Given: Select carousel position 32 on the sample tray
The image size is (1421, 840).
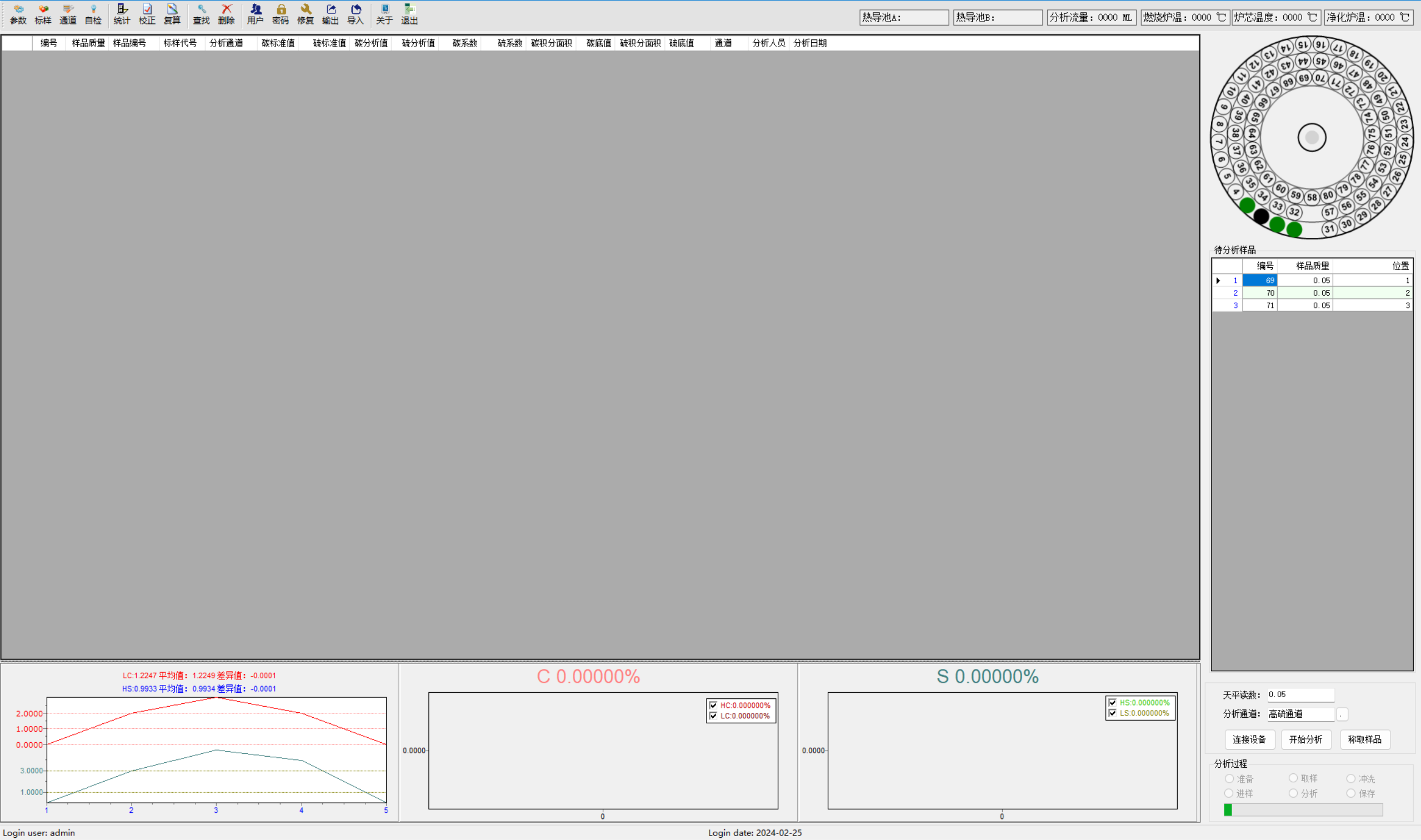Looking at the screenshot, I should click(x=1294, y=212).
